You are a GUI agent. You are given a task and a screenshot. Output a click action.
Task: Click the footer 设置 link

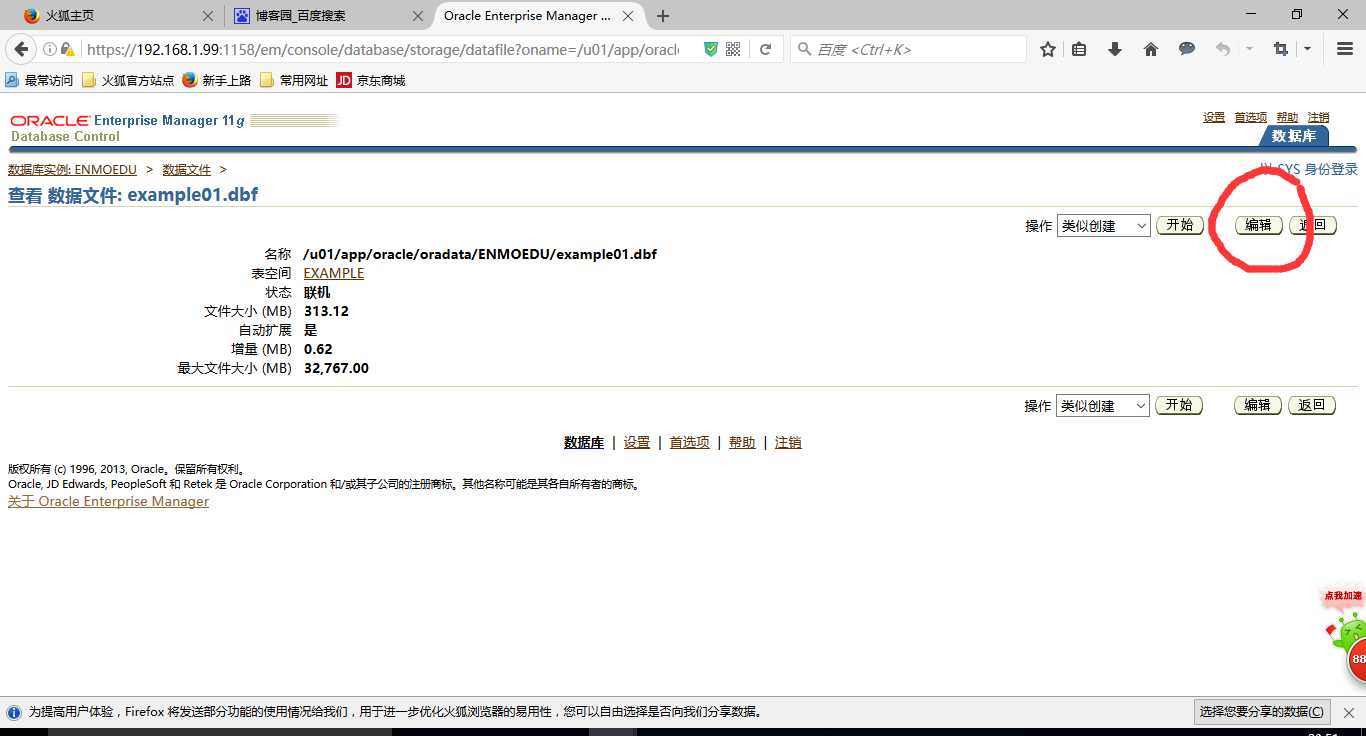[637, 442]
